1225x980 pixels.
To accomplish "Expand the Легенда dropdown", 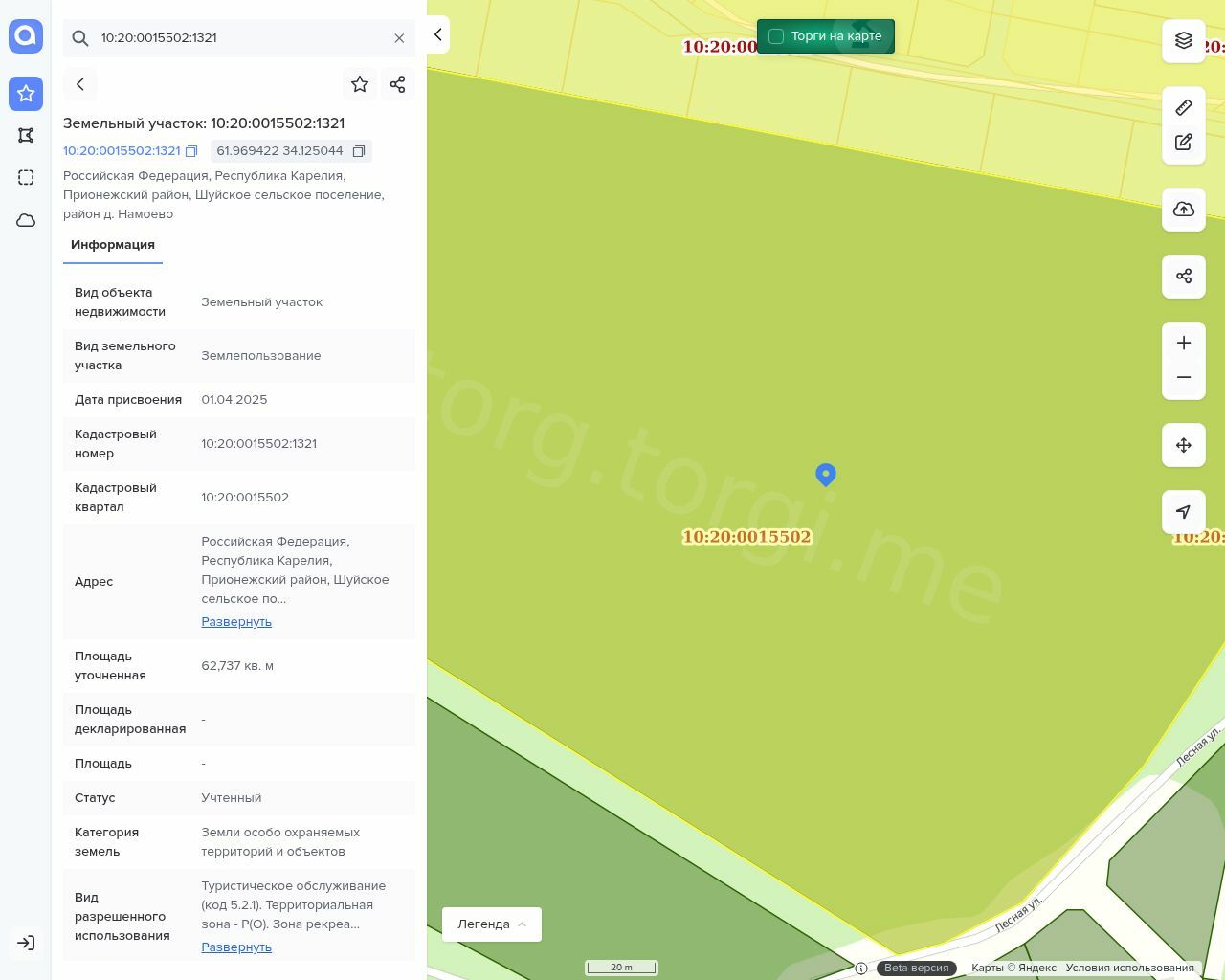I will (492, 924).
